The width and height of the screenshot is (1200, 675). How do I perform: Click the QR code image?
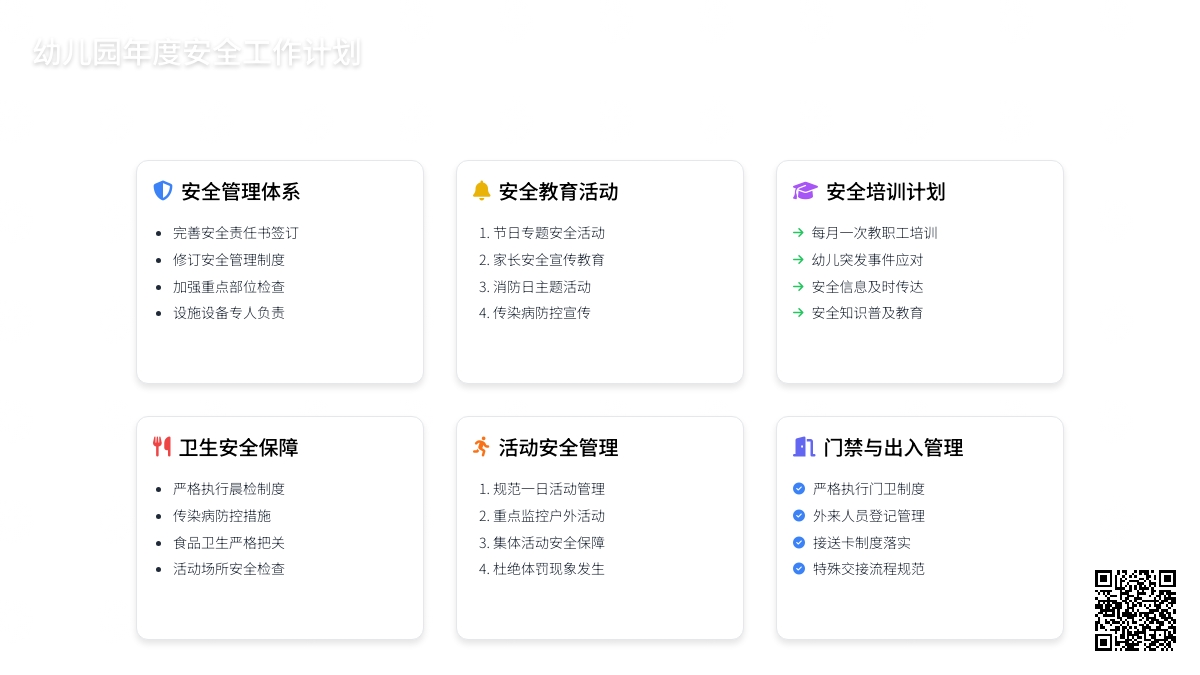pos(1135,610)
